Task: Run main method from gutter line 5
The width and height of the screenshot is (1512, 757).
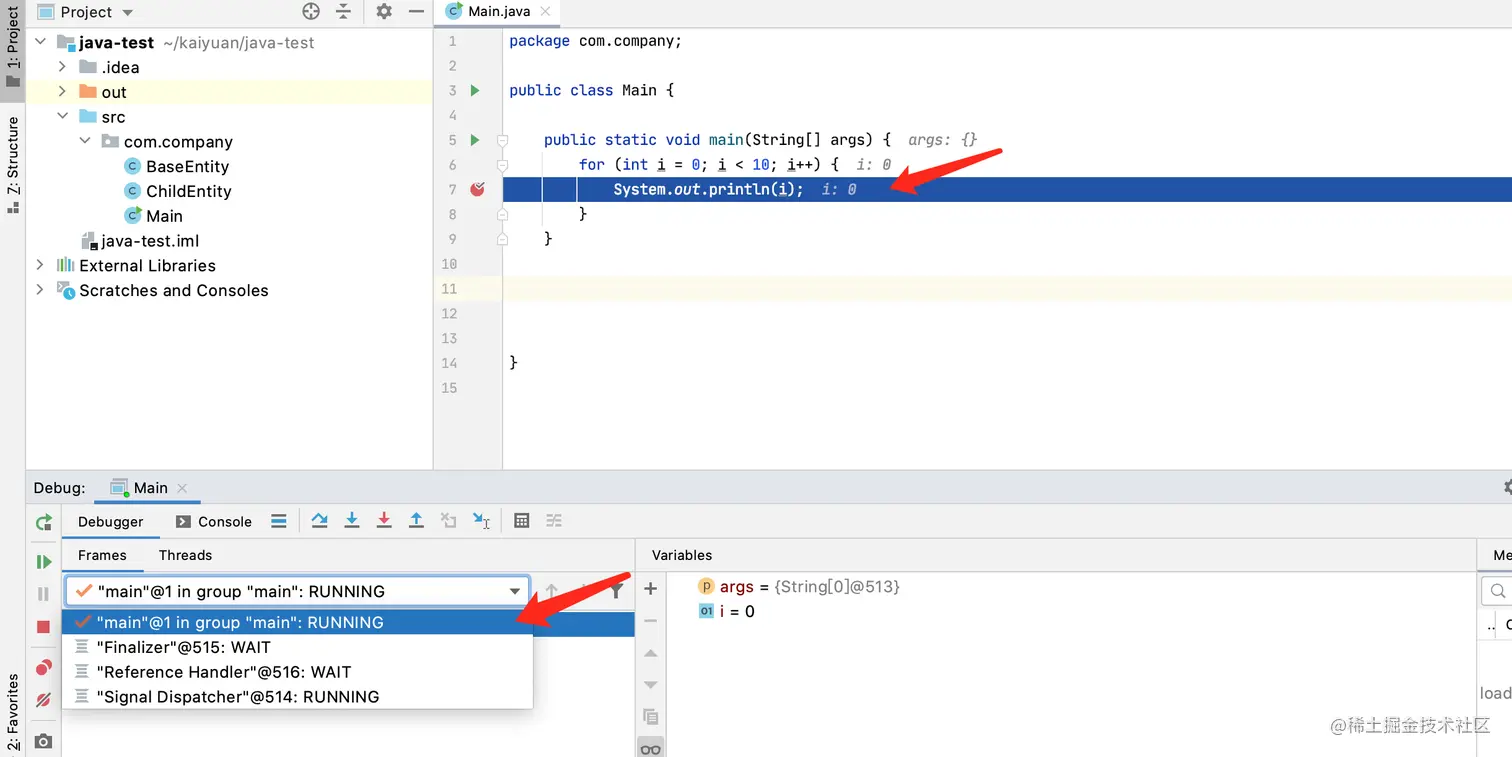Action: tap(475, 140)
